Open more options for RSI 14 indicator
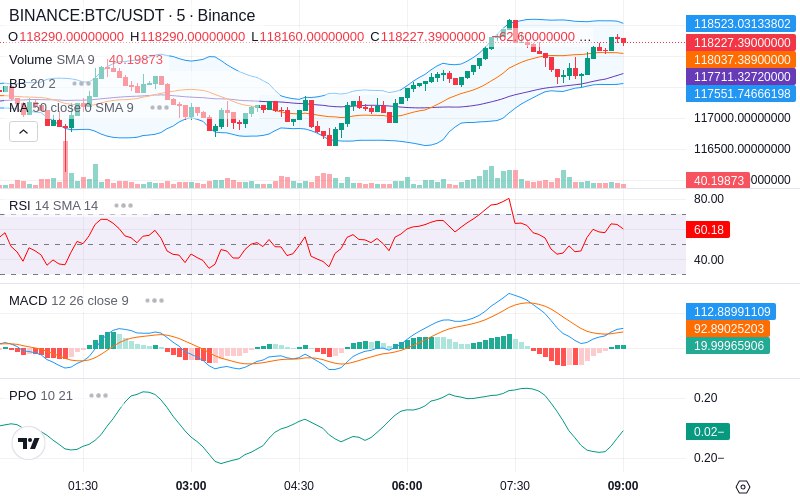Image resolution: width=800 pixels, height=500 pixels. [x=123, y=206]
